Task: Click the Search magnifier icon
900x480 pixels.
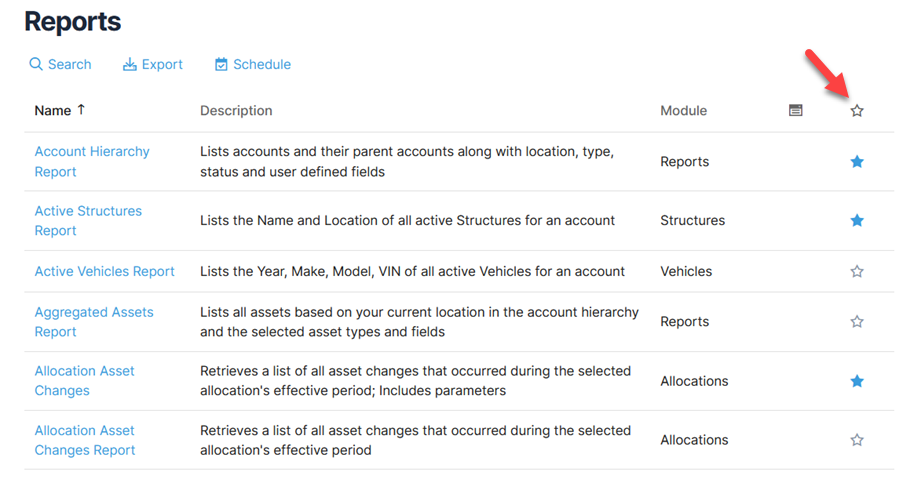Action: click(36, 64)
